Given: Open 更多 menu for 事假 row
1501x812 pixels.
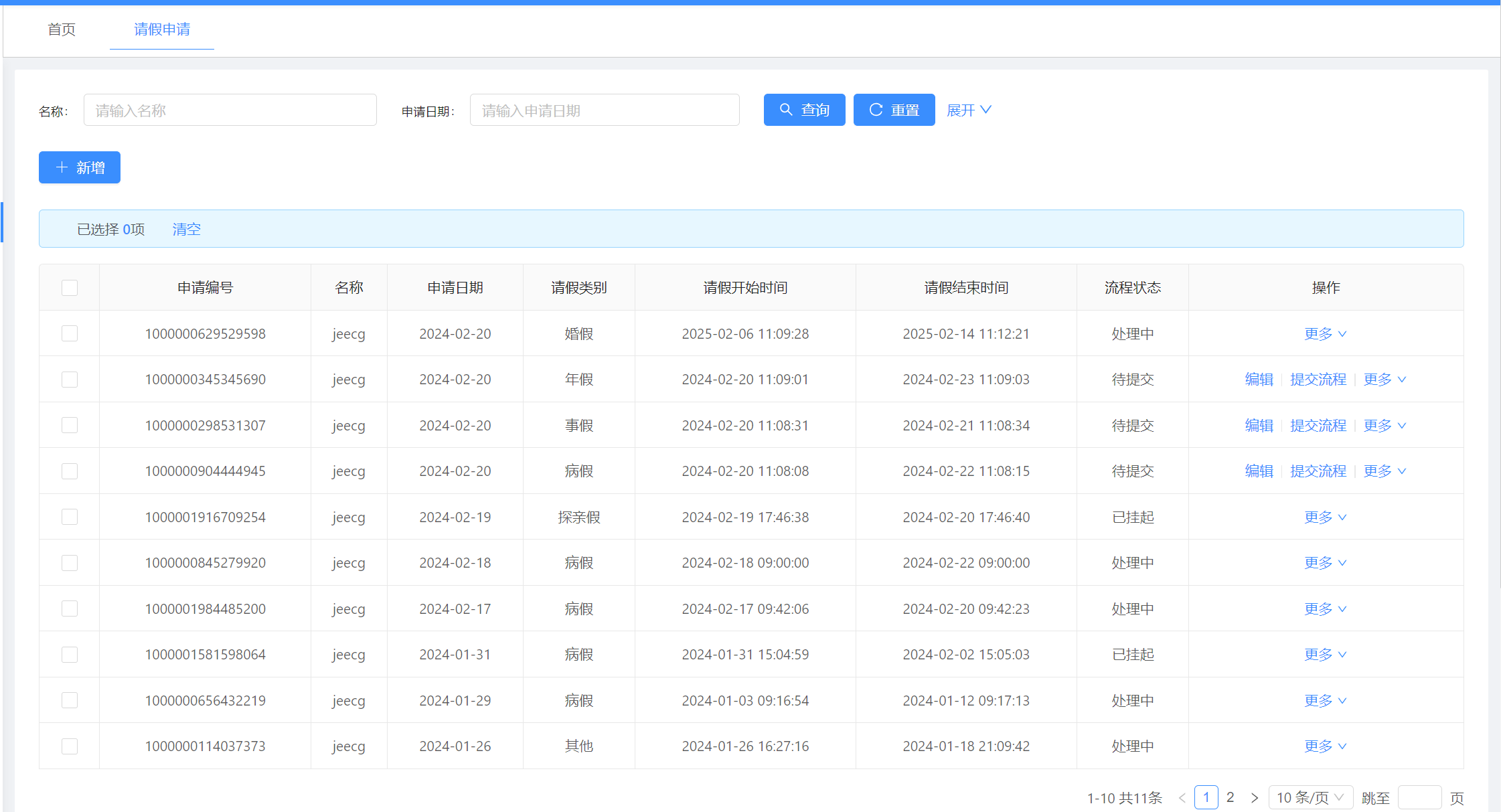Looking at the screenshot, I should click(x=1385, y=425).
